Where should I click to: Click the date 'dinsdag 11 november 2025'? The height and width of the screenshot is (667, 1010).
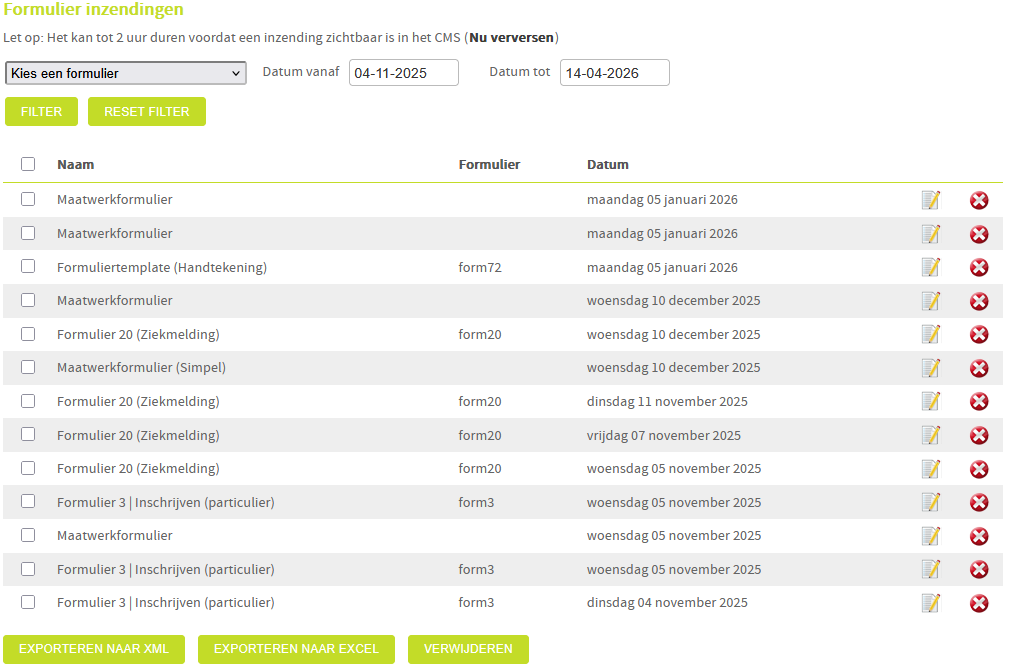pyautogui.click(x=667, y=402)
